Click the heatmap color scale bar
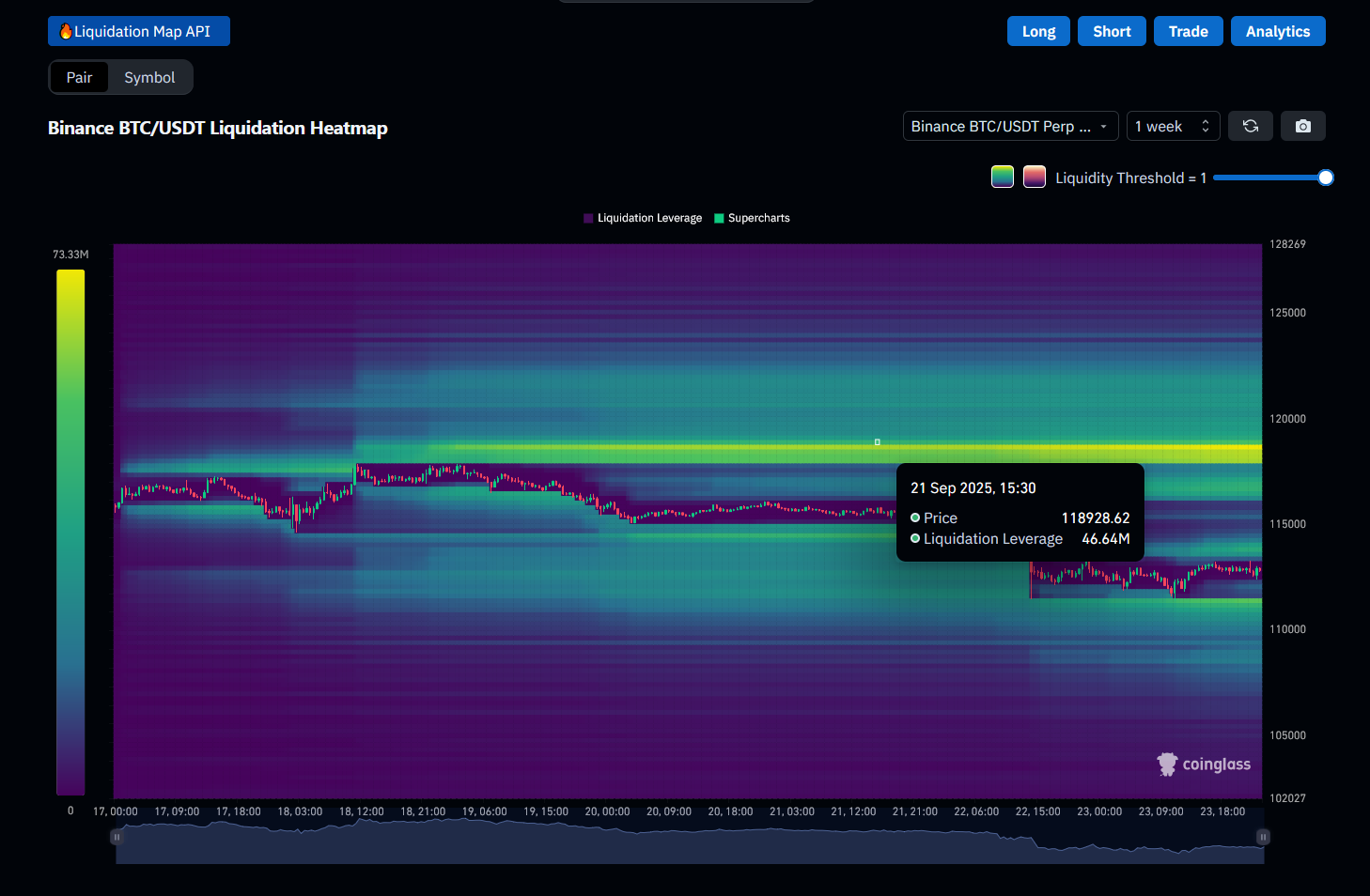 tap(70, 533)
